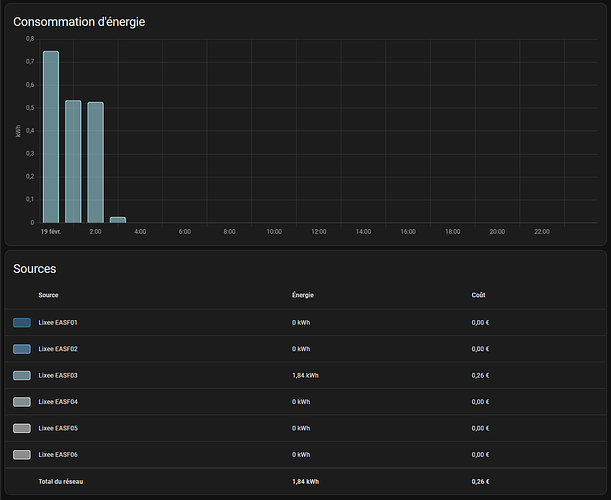The height and width of the screenshot is (500, 611).
Task: Click the 19 févr. axis label
Action: tap(51, 232)
